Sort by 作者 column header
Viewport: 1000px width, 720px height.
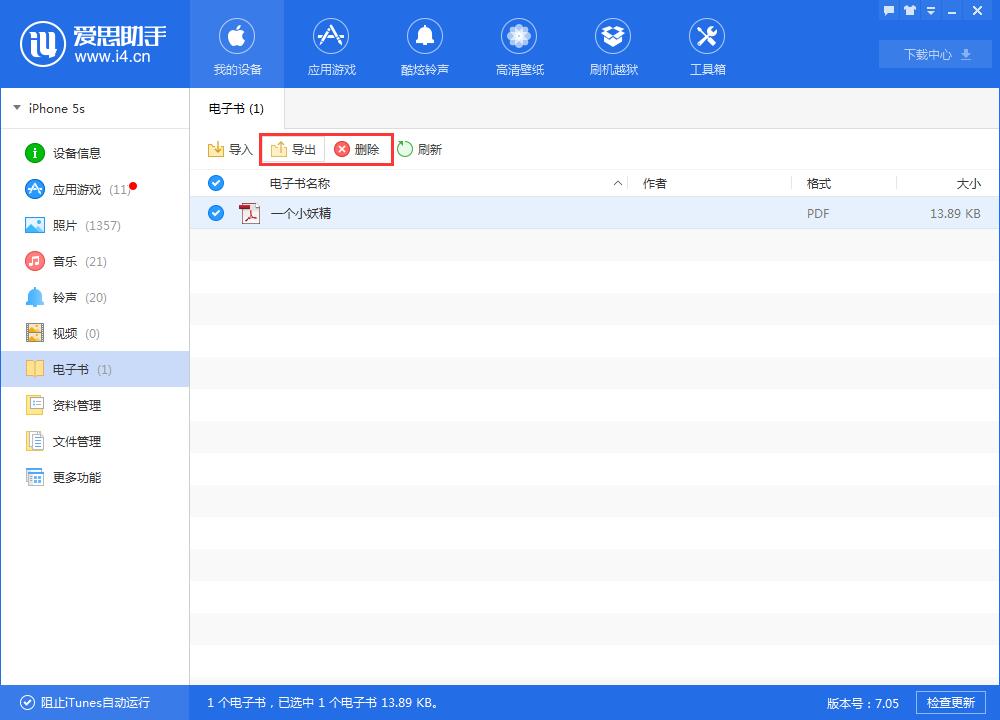pos(654,184)
